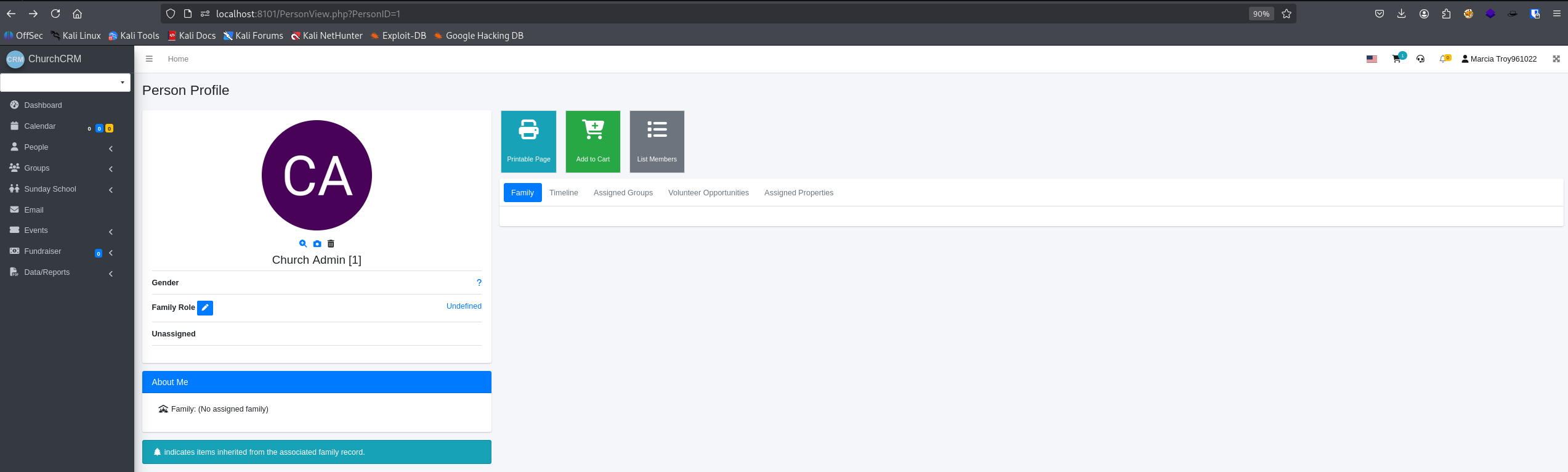The height and width of the screenshot is (472, 1568).
Task: Open the Kali NetHunter bookmark
Action: click(327, 36)
